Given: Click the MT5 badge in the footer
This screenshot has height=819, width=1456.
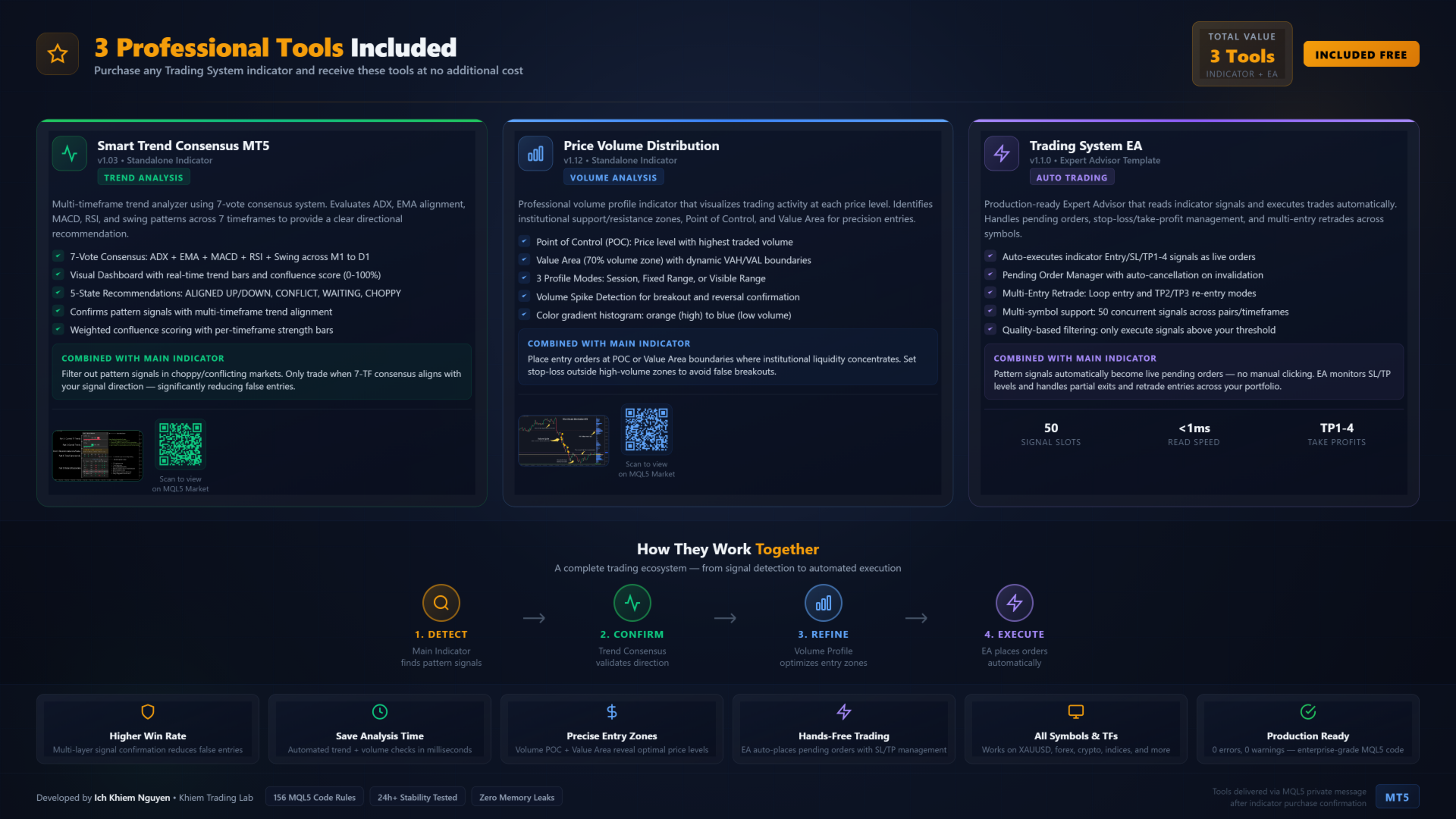Looking at the screenshot, I should pyautogui.click(x=1397, y=797).
